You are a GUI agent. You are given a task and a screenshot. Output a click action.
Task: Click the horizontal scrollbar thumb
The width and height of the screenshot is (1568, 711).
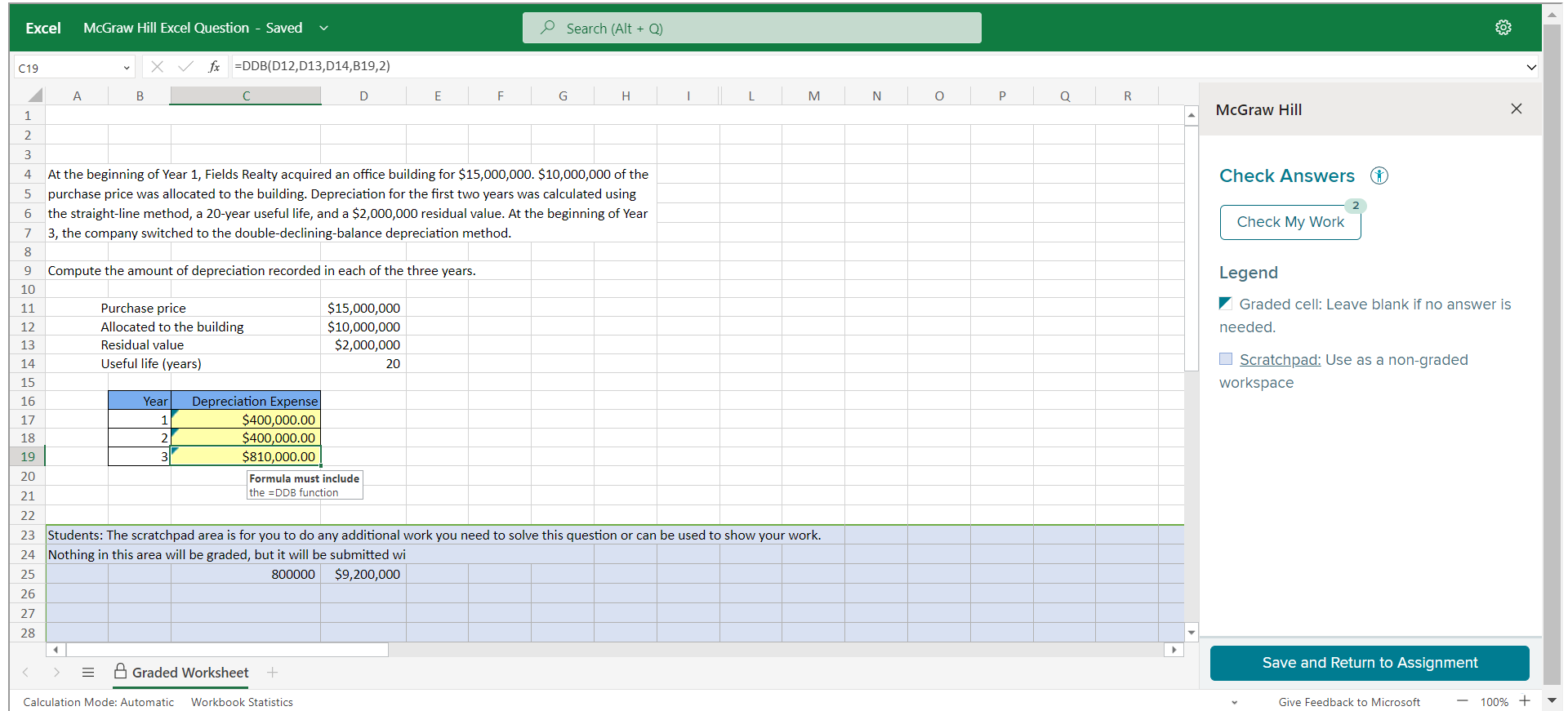coord(227,650)
